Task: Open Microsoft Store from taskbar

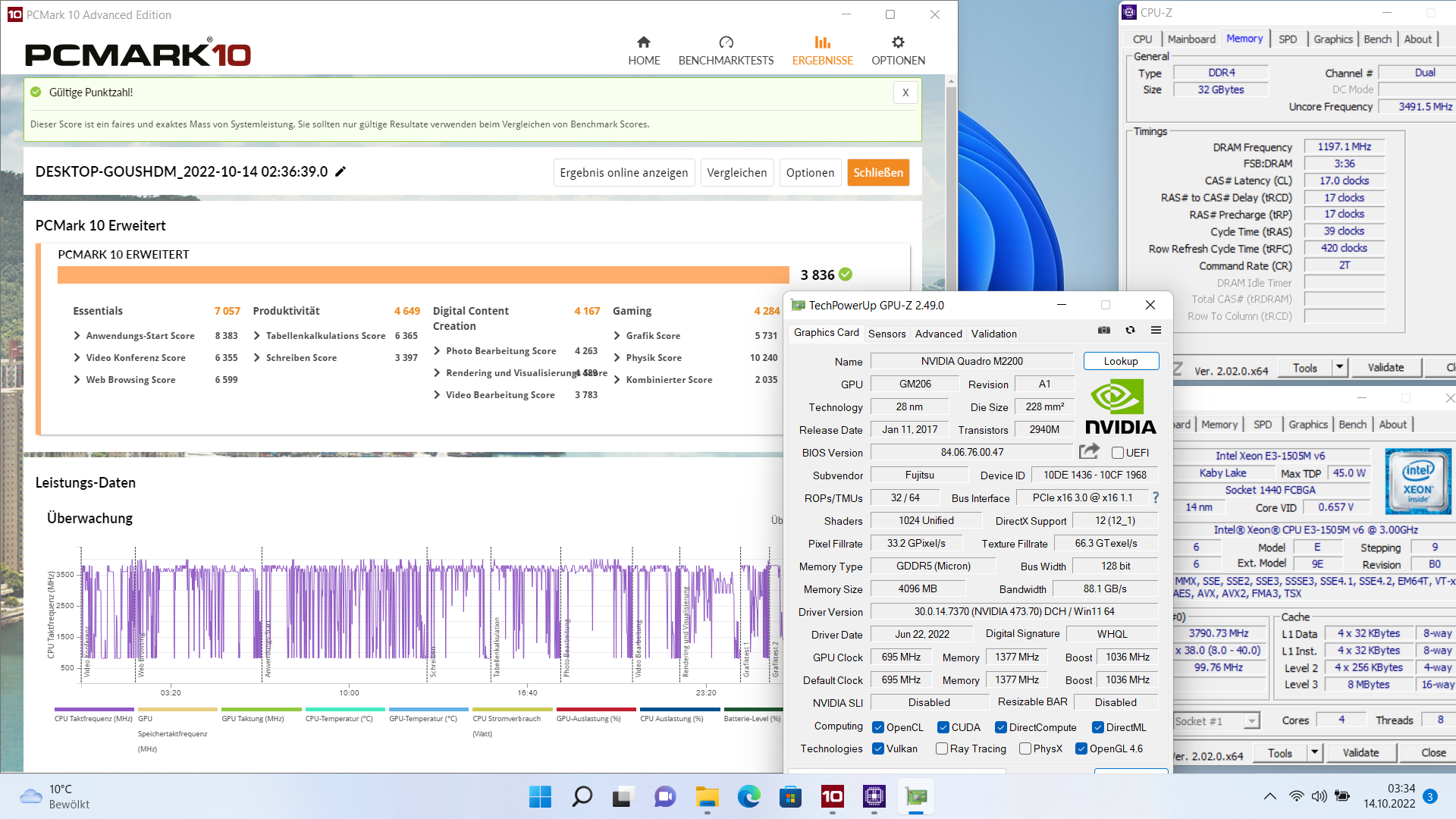Action: click(790, 796)
